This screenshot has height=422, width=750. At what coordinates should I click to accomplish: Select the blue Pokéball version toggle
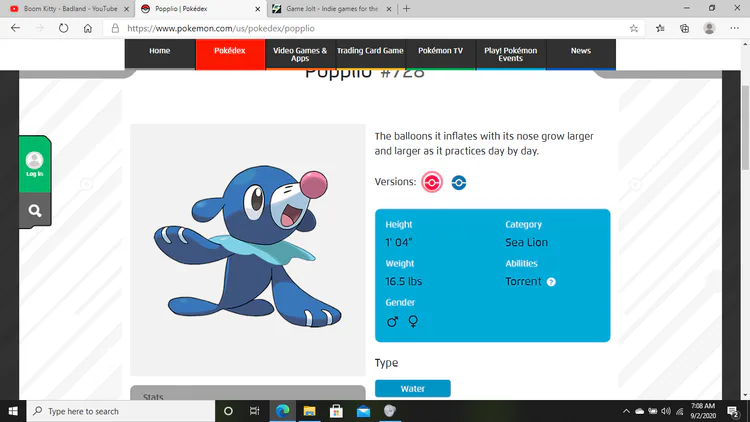[x=459, y=182]
